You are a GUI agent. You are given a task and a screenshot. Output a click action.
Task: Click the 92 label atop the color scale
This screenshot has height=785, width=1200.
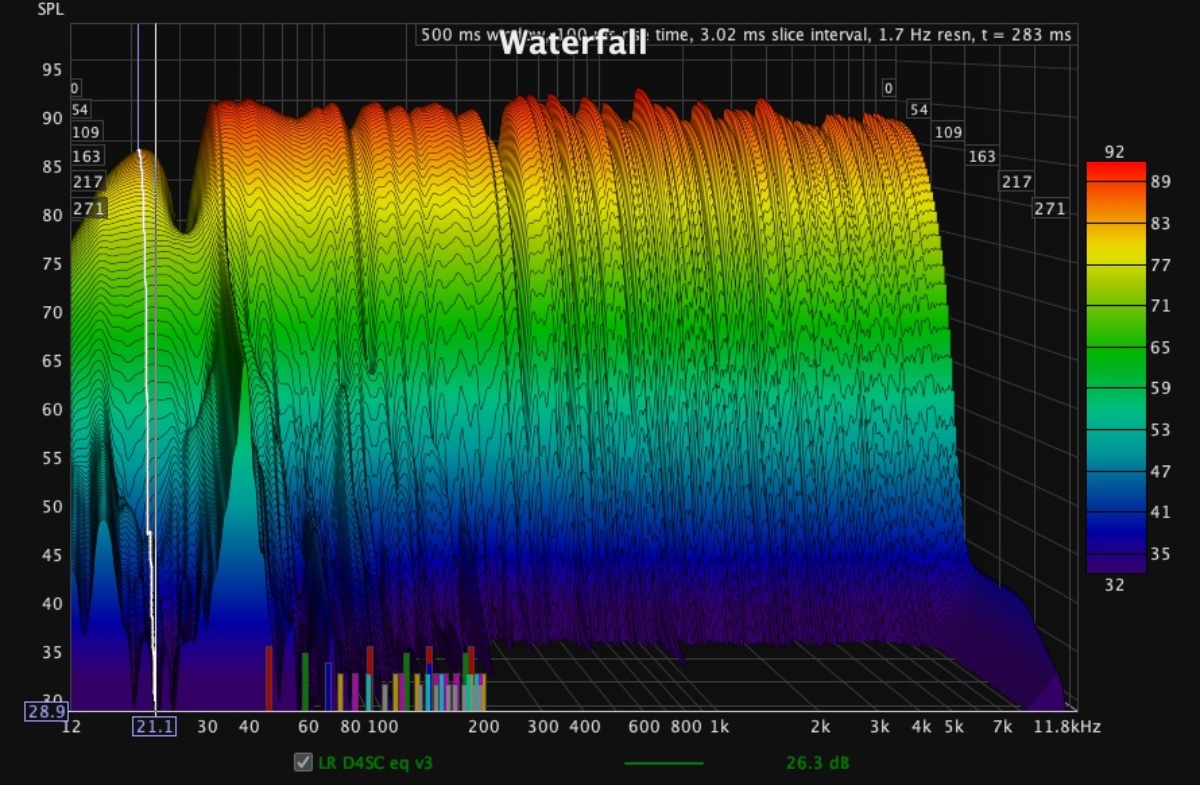point(1114,152)
